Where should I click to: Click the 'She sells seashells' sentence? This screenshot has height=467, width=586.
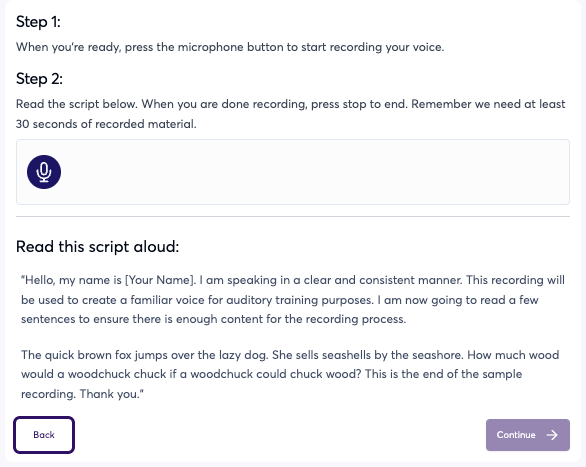tap(368, 355)
